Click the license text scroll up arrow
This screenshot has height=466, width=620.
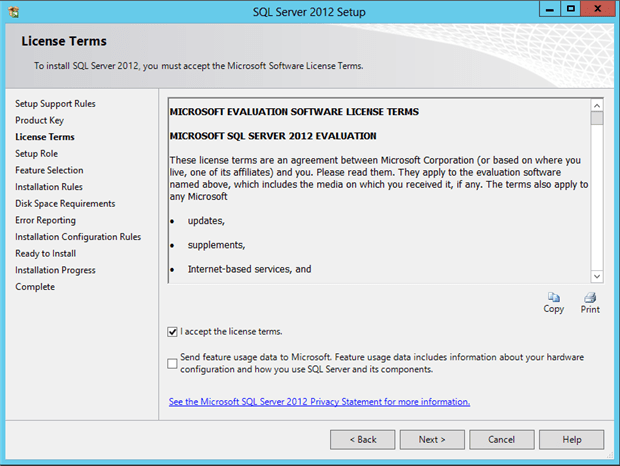[x=597, y=106]
